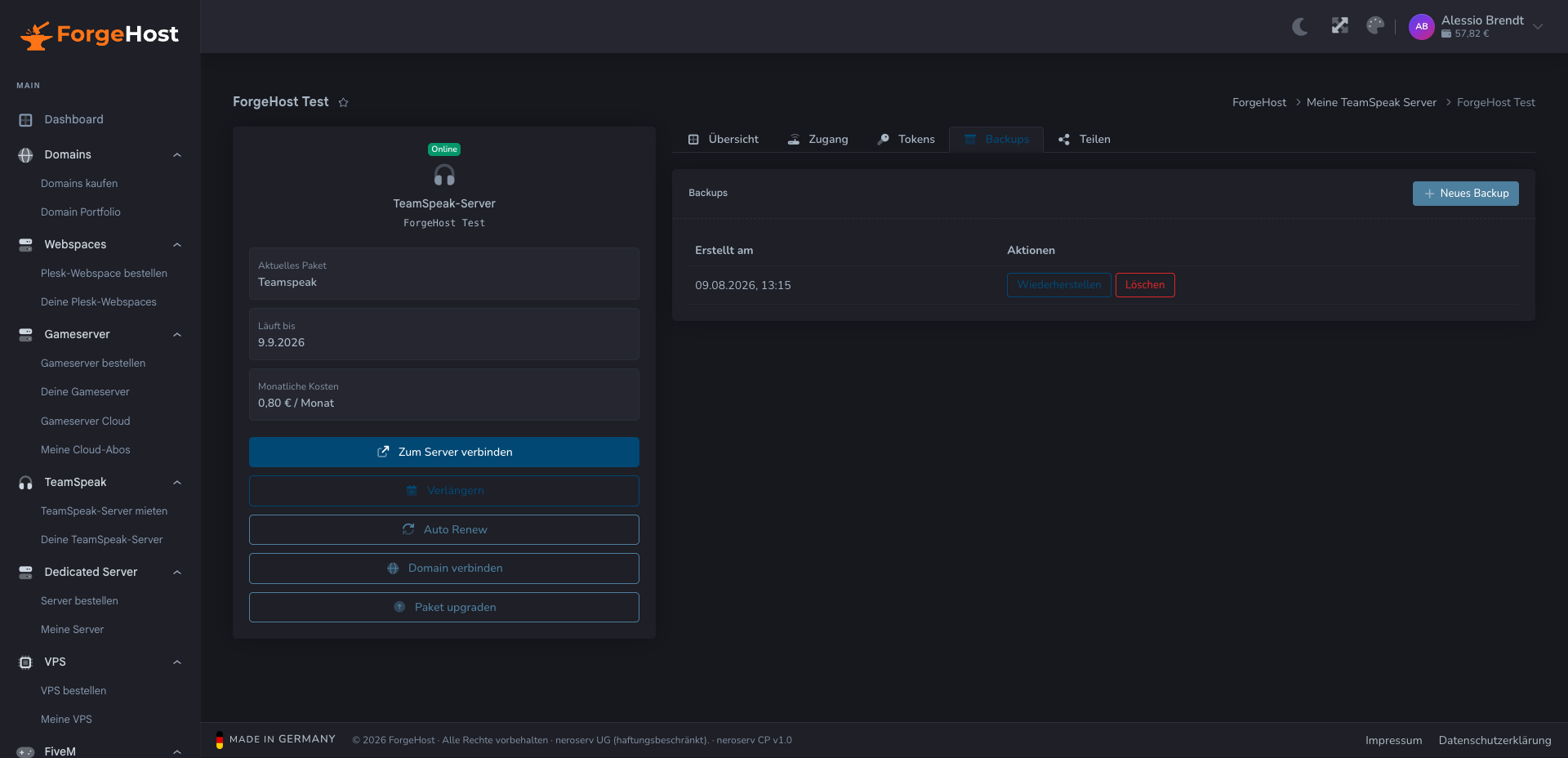Switch to the Übersicht tab
This screenshot has width=1568, height=758.
723,140
